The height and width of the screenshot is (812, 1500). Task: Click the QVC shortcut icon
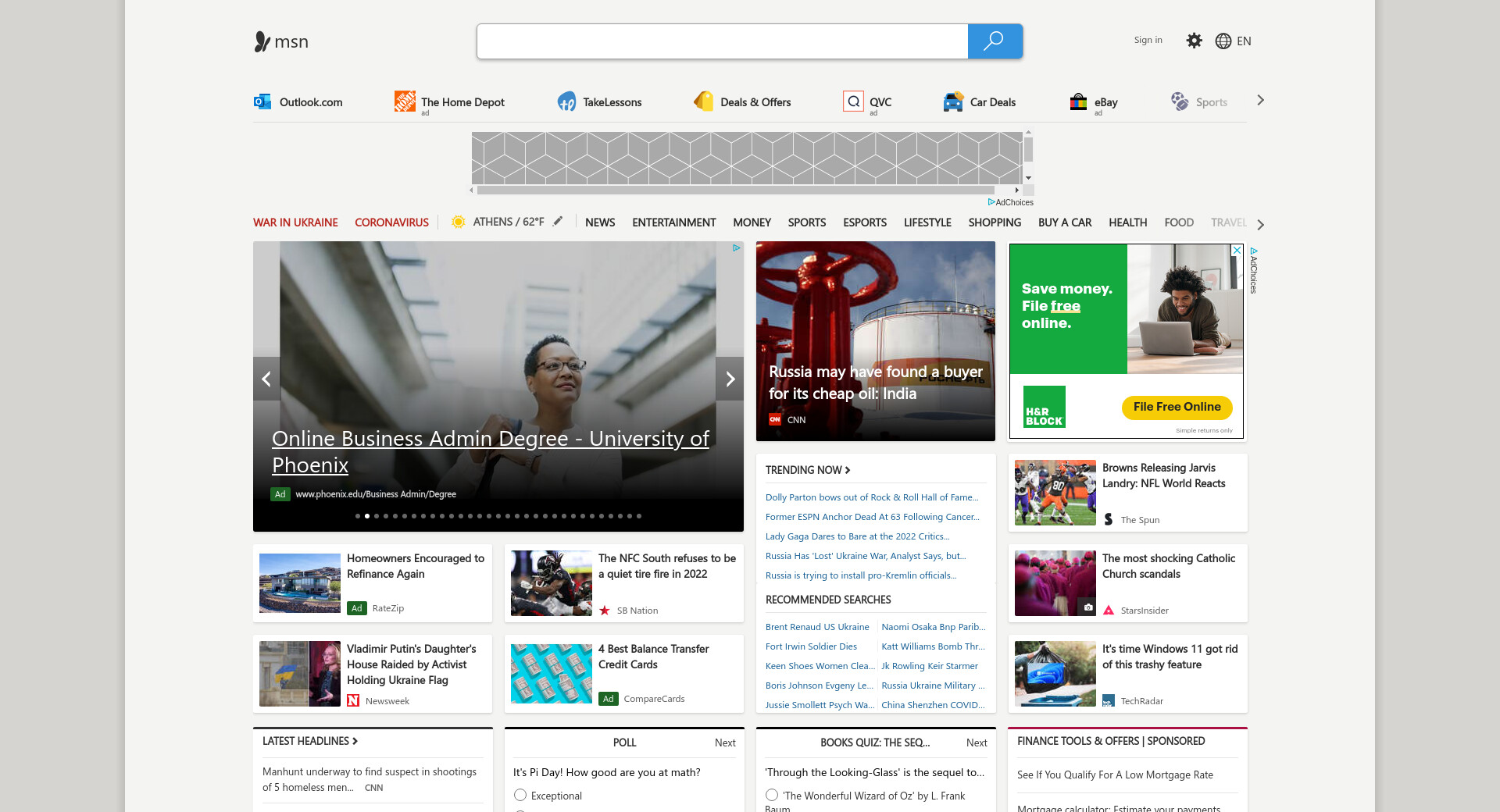click(x=853, y=101)
